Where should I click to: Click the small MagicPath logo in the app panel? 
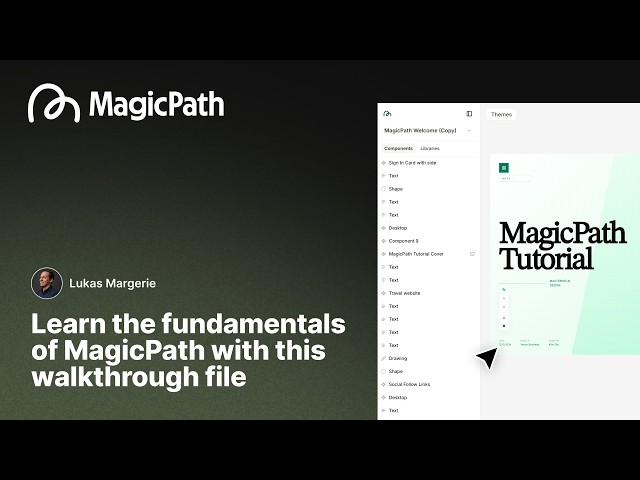(387, 113)
